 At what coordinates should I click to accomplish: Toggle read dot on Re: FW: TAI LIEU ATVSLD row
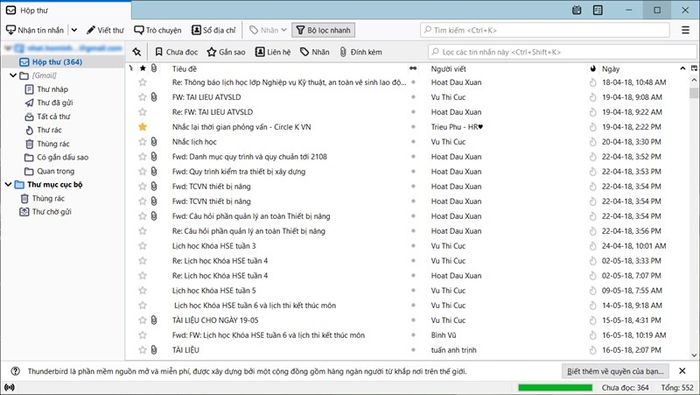(413, 112)
